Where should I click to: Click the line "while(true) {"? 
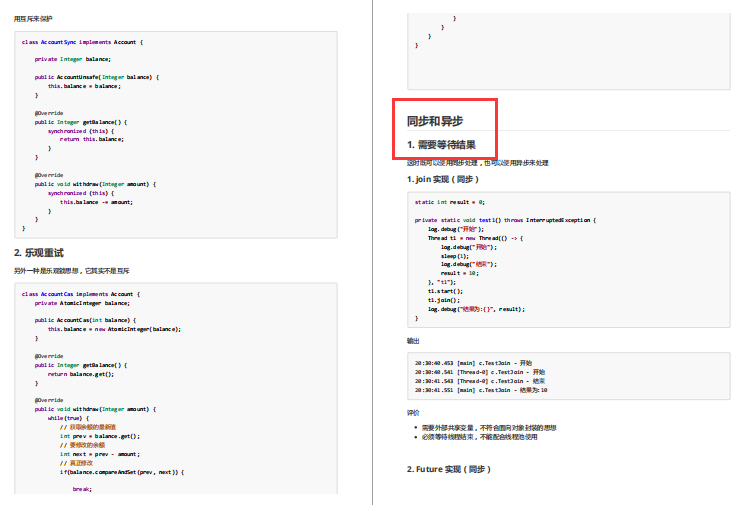tap(68, 418)
